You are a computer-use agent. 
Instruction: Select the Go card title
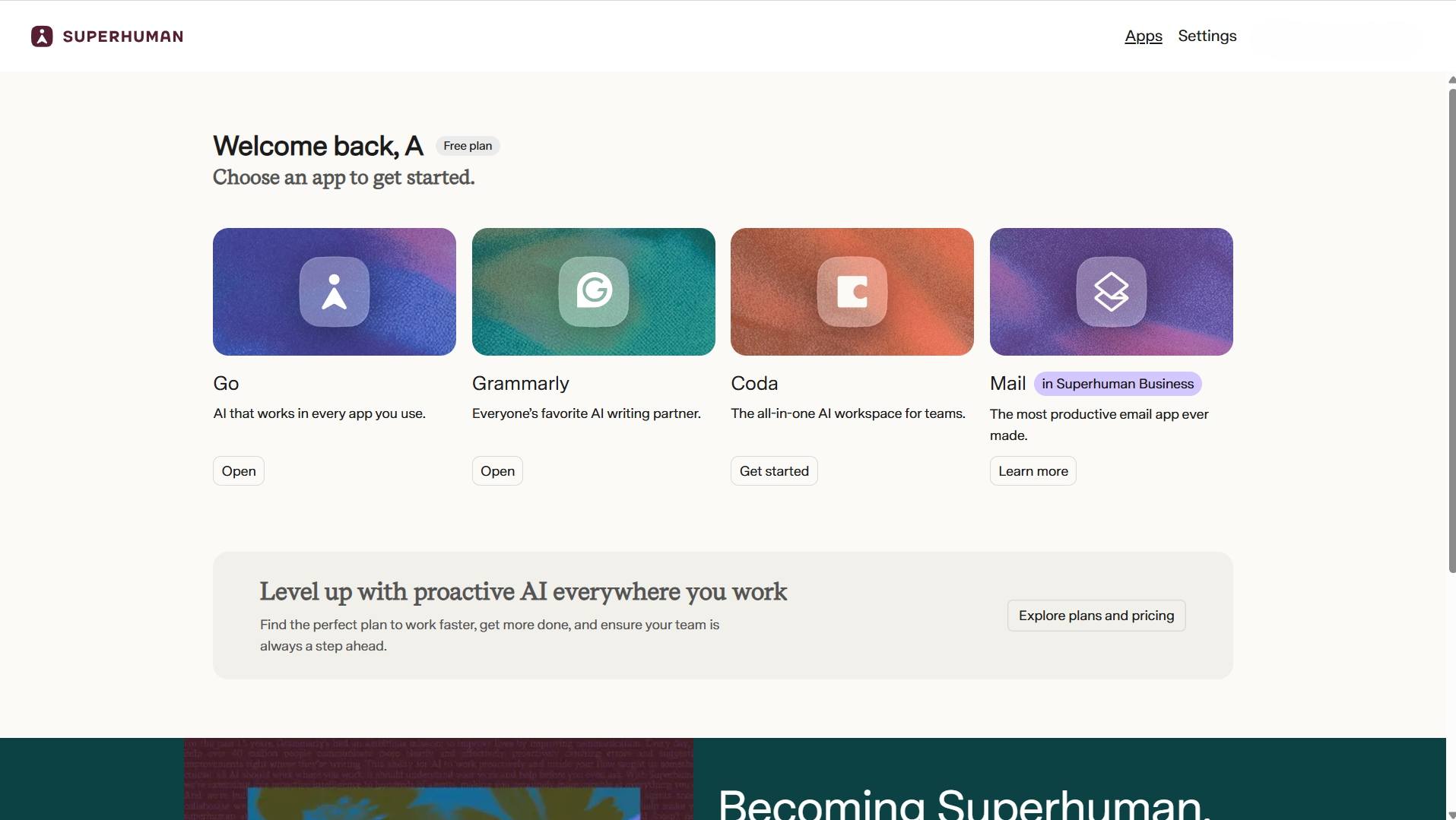coord(227,383)
